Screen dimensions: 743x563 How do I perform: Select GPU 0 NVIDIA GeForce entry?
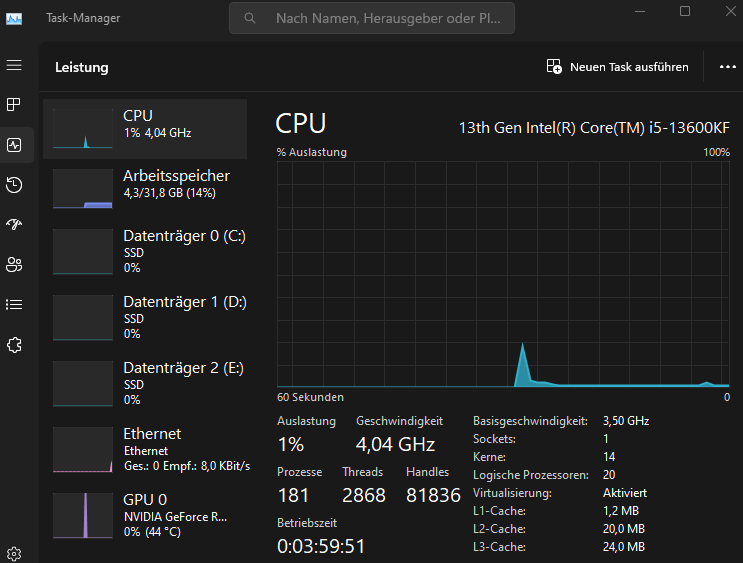tap(145, 515)
